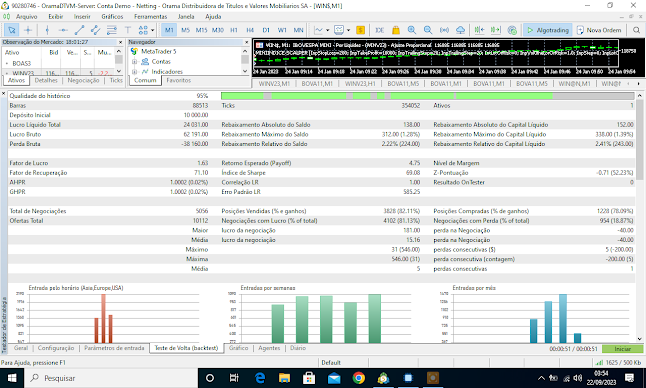Viewport: 646px width, 388px height.
Task: Choose the equidistant channel tool
Action: point(96,30)
